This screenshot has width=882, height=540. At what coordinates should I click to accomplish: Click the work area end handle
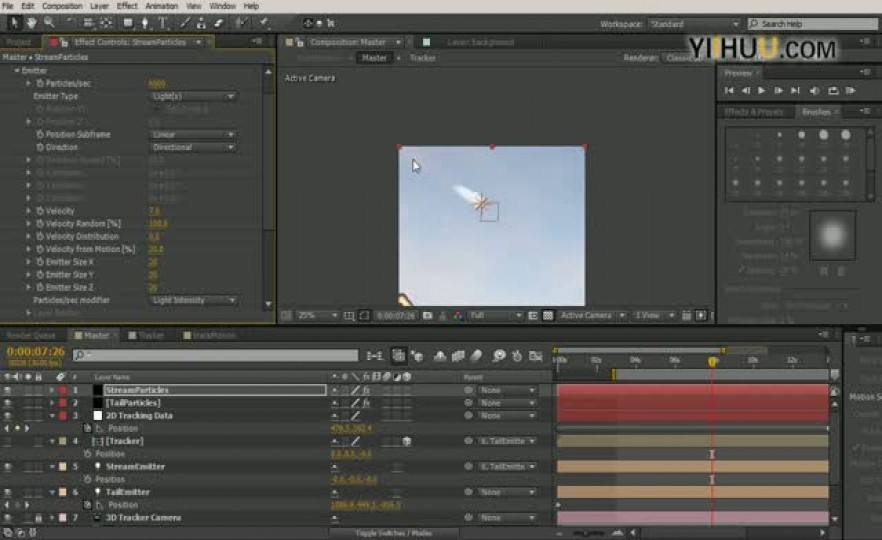pos(723,350)
